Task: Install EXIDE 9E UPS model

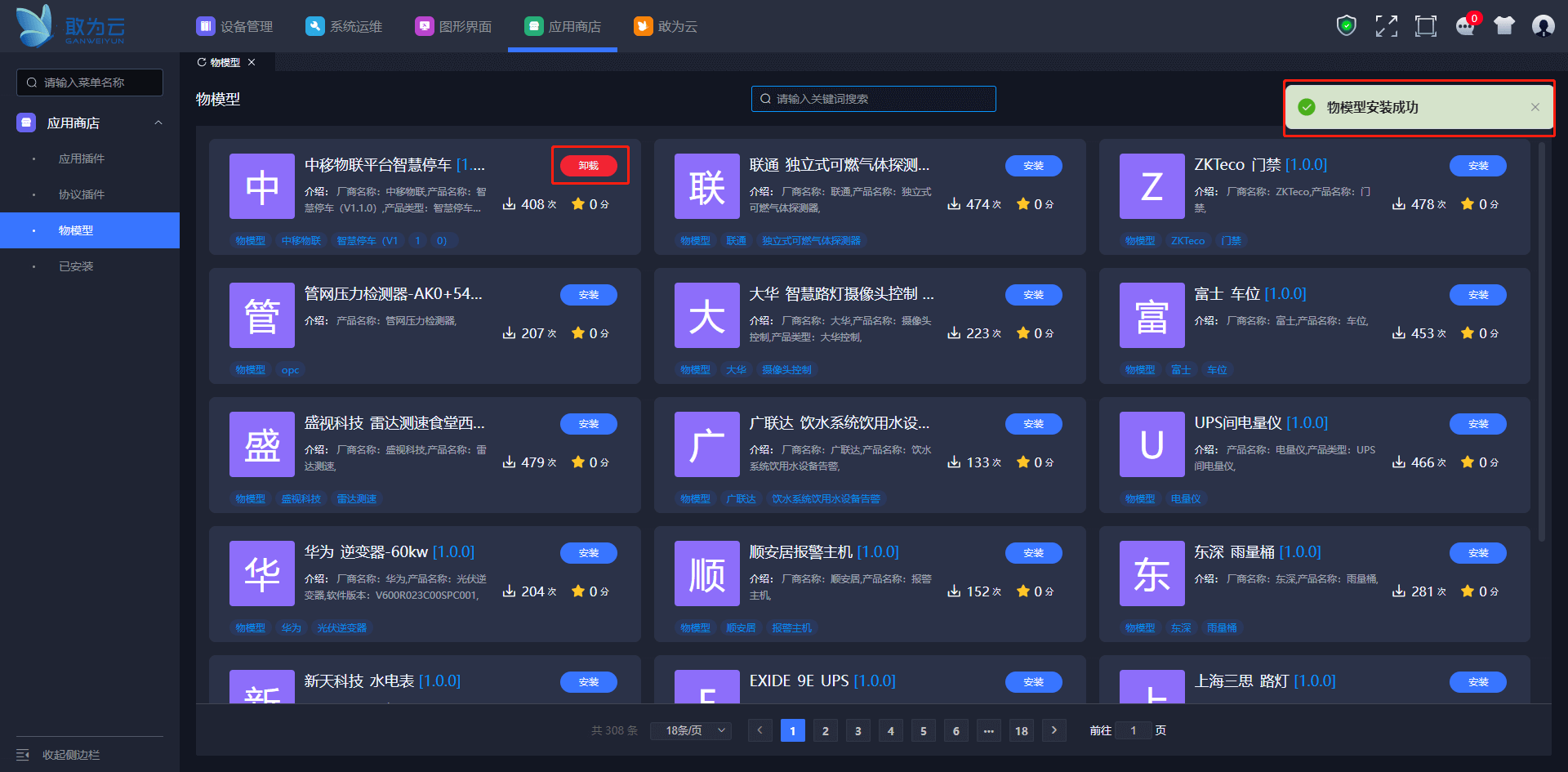Action: coord(1034,682)
